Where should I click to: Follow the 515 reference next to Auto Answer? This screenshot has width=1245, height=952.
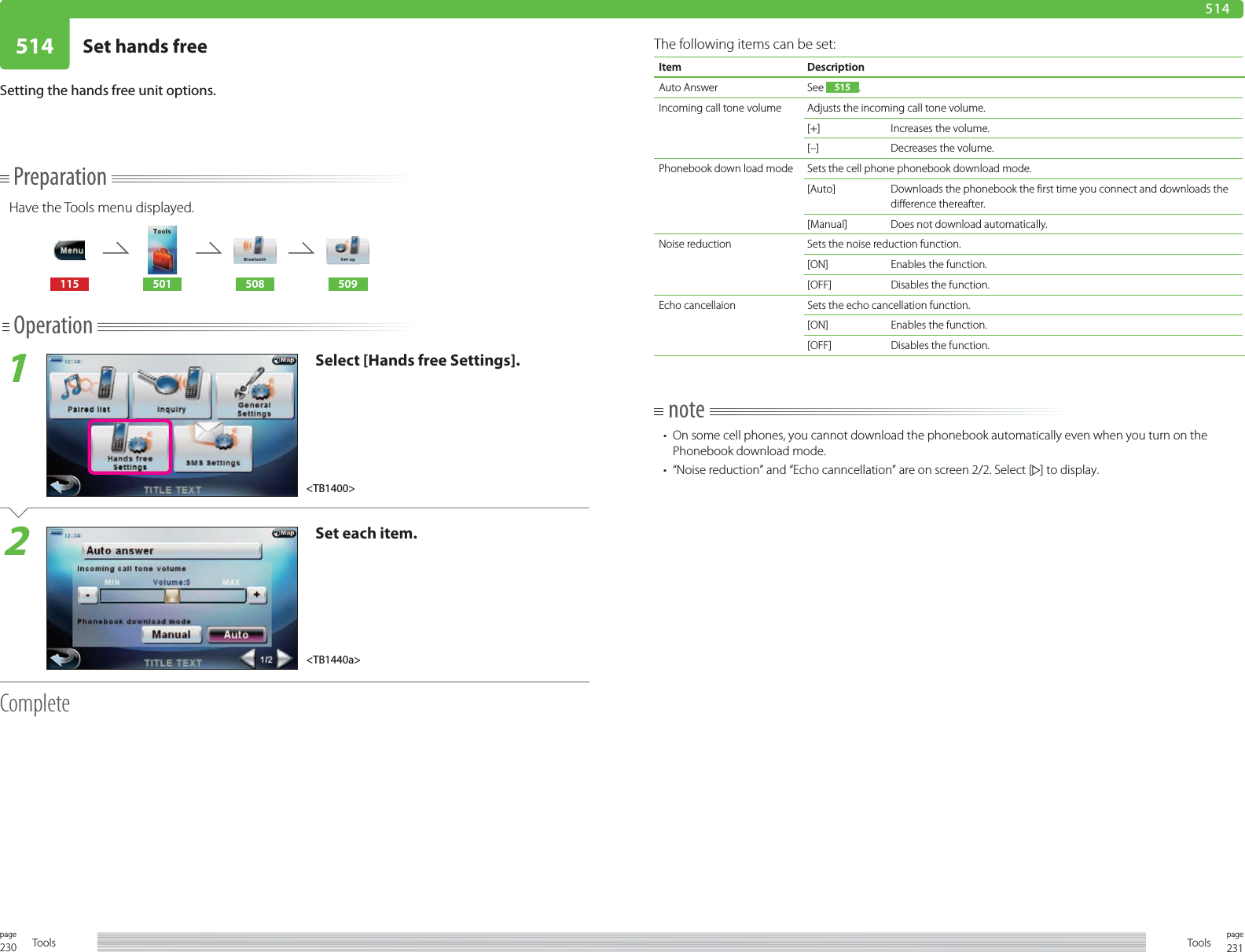click(x=843, y=87)
